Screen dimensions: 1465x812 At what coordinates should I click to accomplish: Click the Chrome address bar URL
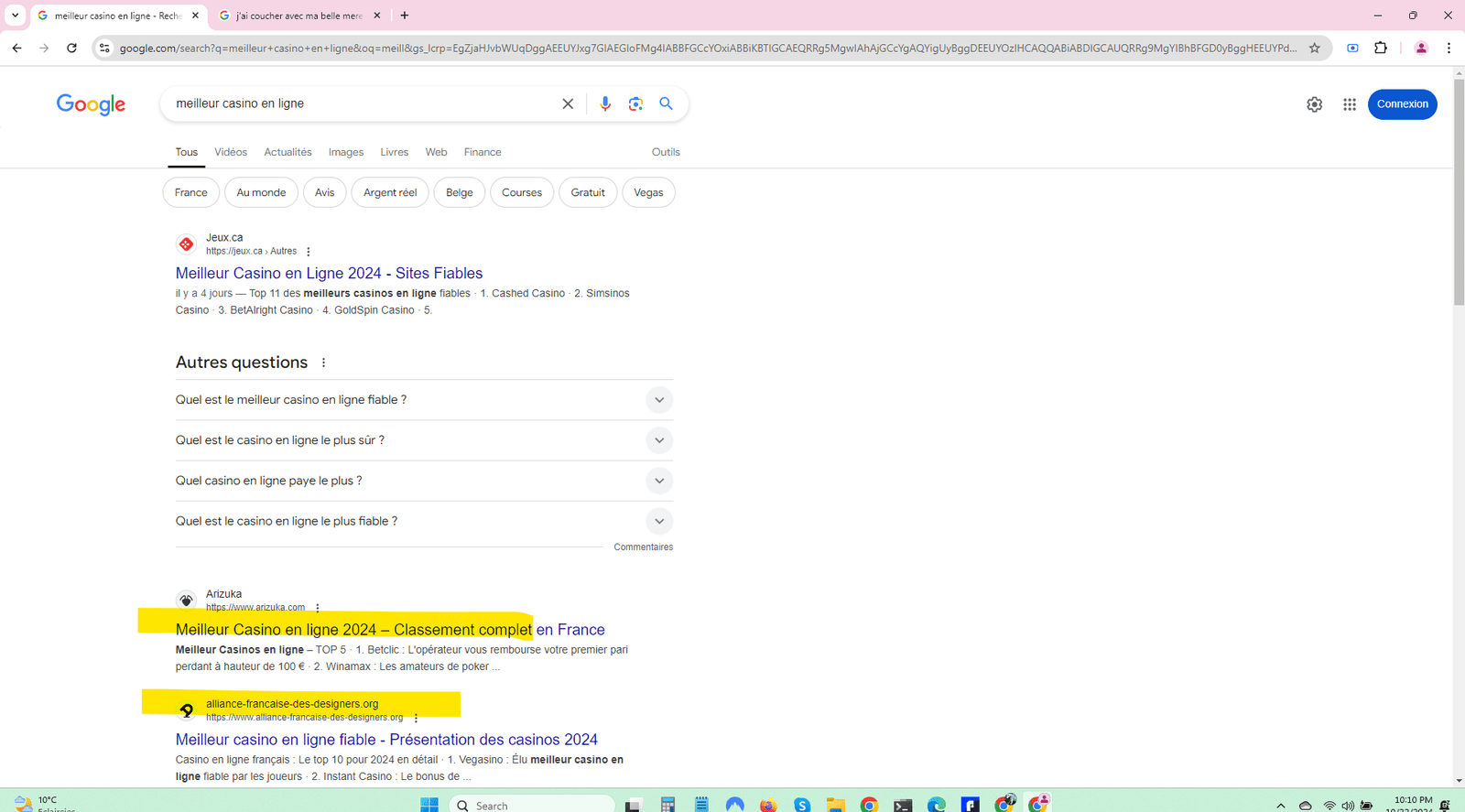[708, 48]
